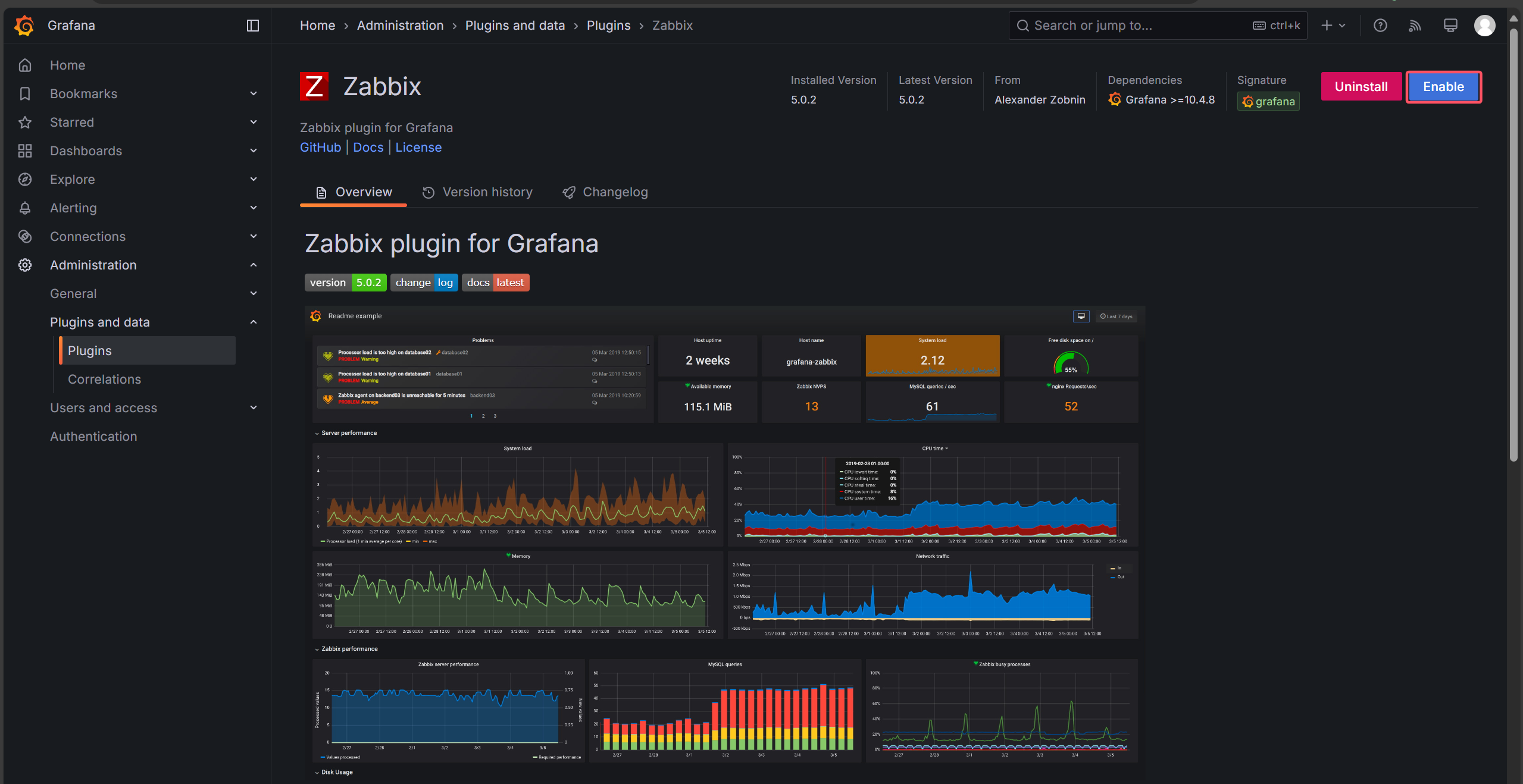Open the Docs link
The width and height of the screenshot is (1523, 784).
coord(368,148)
